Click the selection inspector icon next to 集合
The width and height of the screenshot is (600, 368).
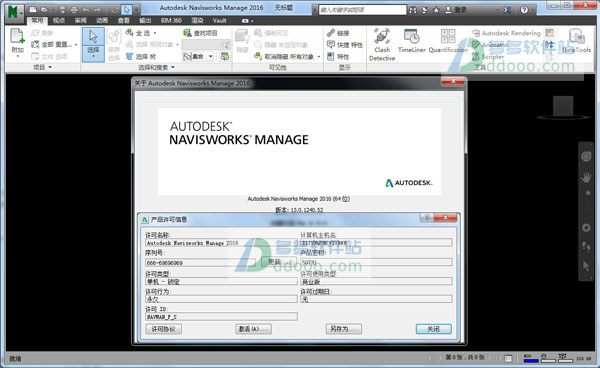click(x=225, y=57)
